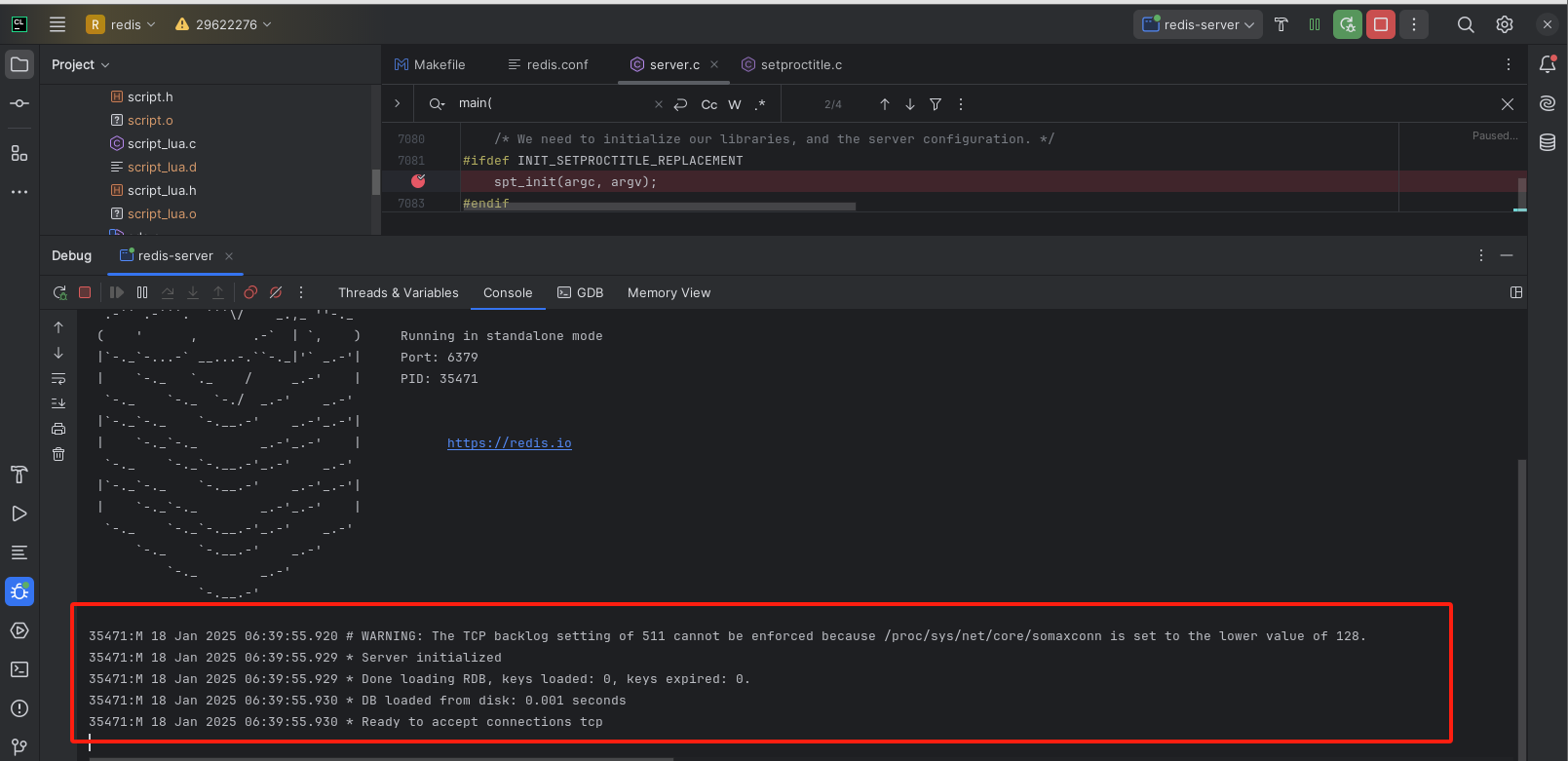The width and height of the screenshot is (1568, 761).
Task: Close the server.c tab
Action: tap(714, 64)
